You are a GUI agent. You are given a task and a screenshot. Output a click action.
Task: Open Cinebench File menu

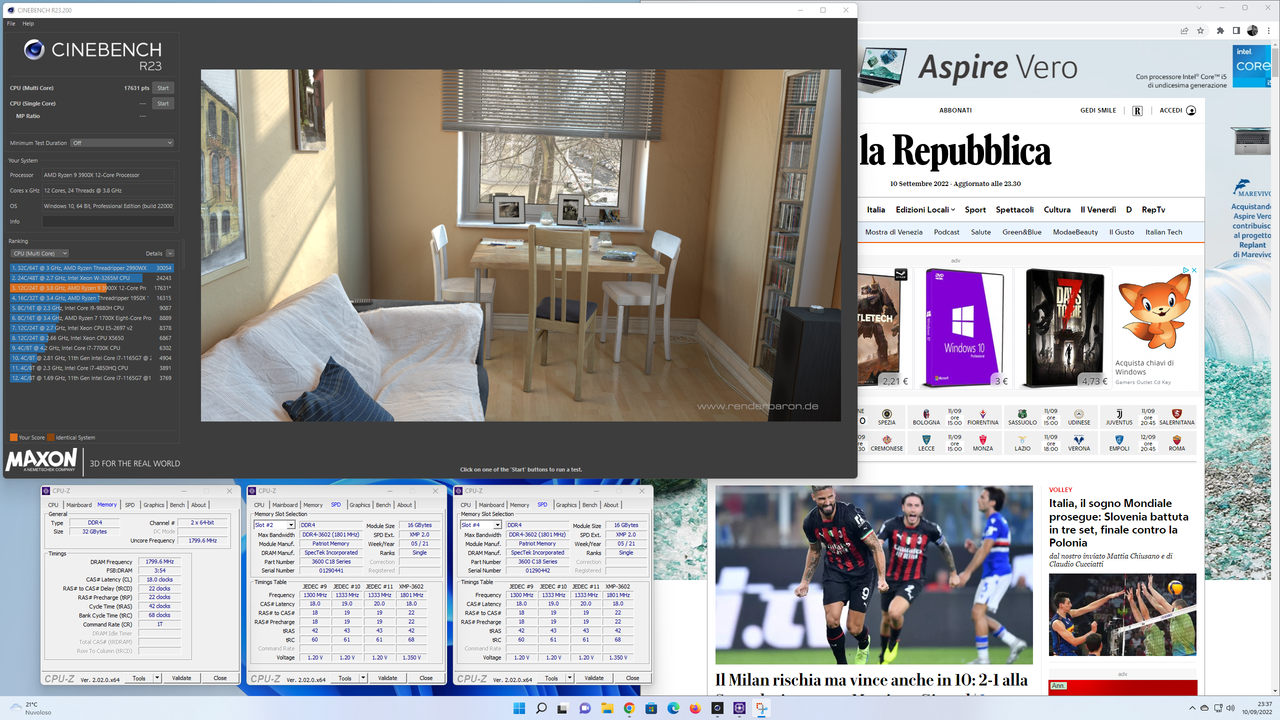click(11, 23)
